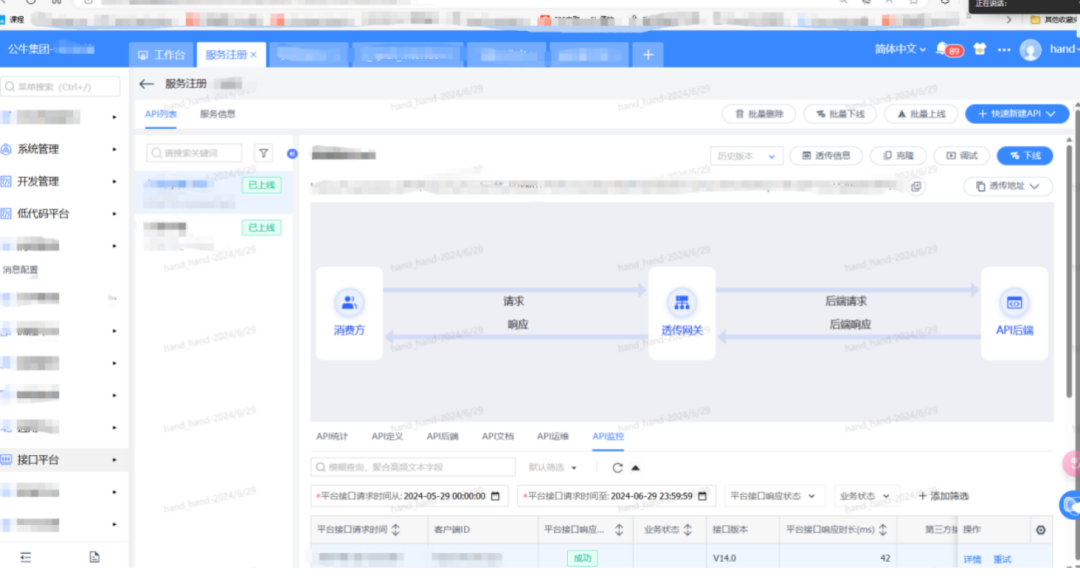Open the notification bell with 89 badge
The width and height of the screenshot is (1080, 581).
[x=942, y=50]
